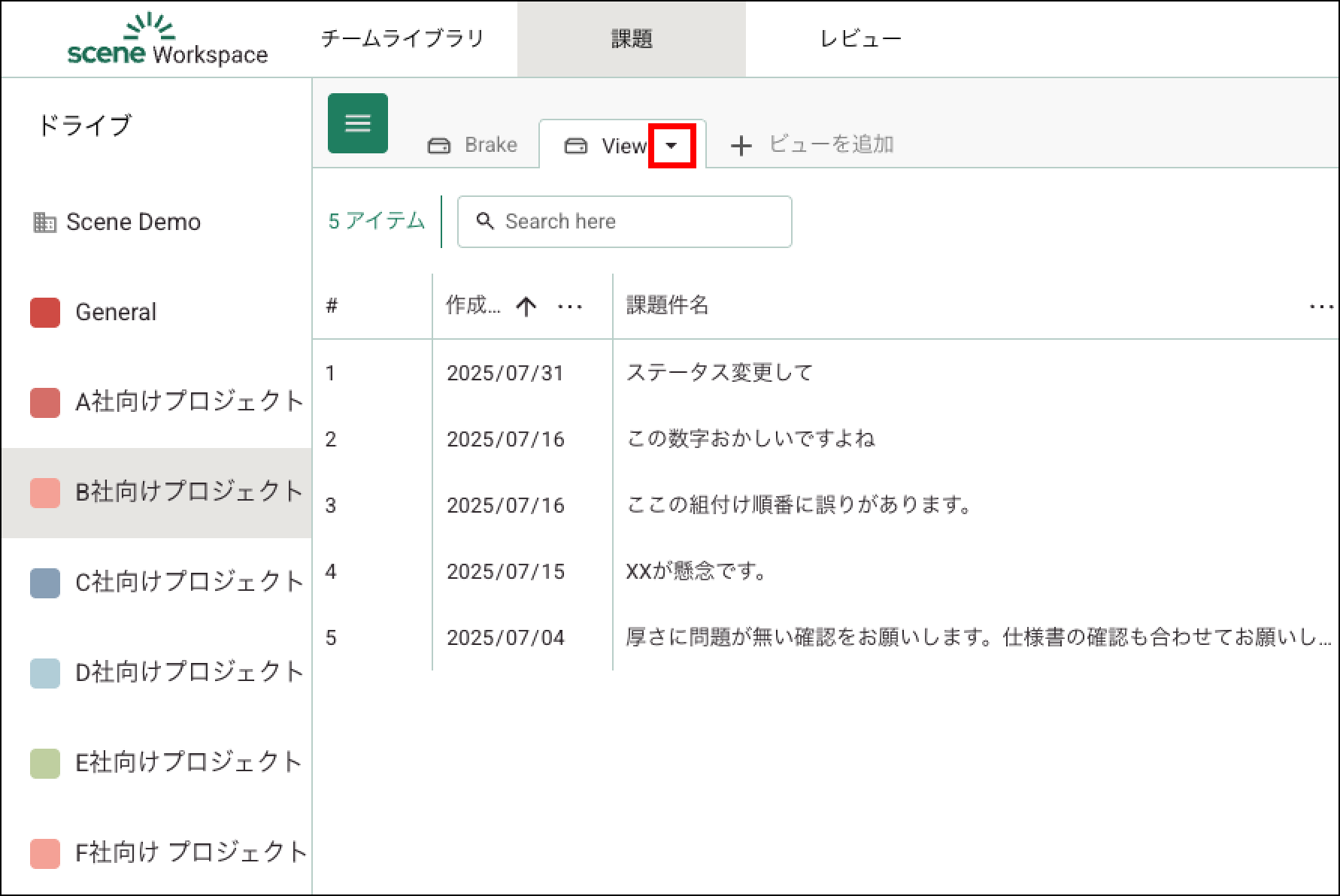Screen dimensions: 1340x896
Task: Click the green hamburger menu button
Action: point(357,123)
